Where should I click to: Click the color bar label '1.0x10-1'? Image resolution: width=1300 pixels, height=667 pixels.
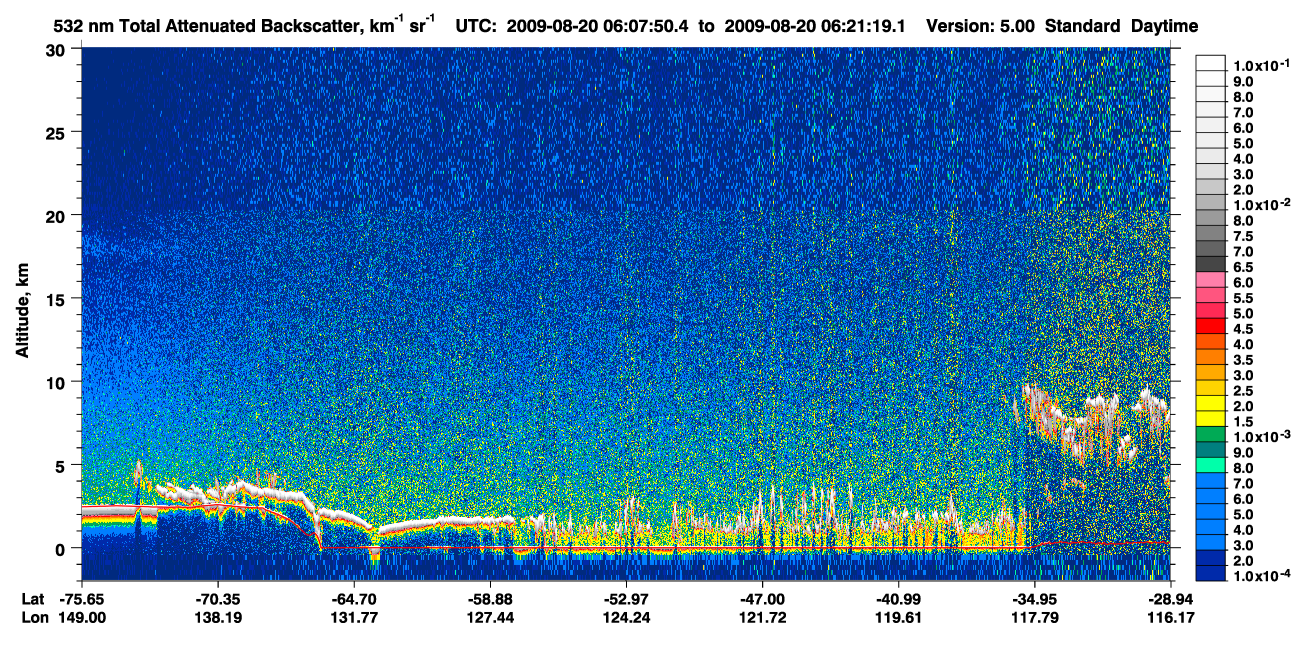[1260, 64]
